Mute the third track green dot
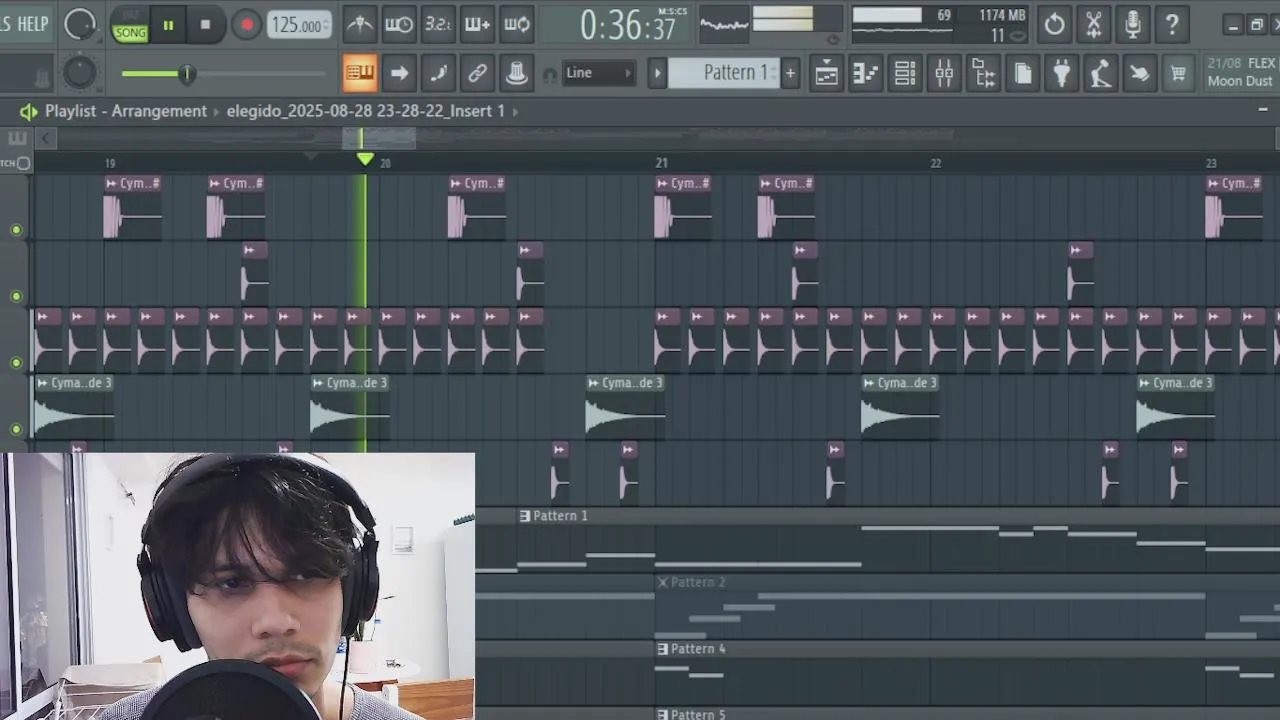The image size is (1280, 720). (x=16, y=363)
